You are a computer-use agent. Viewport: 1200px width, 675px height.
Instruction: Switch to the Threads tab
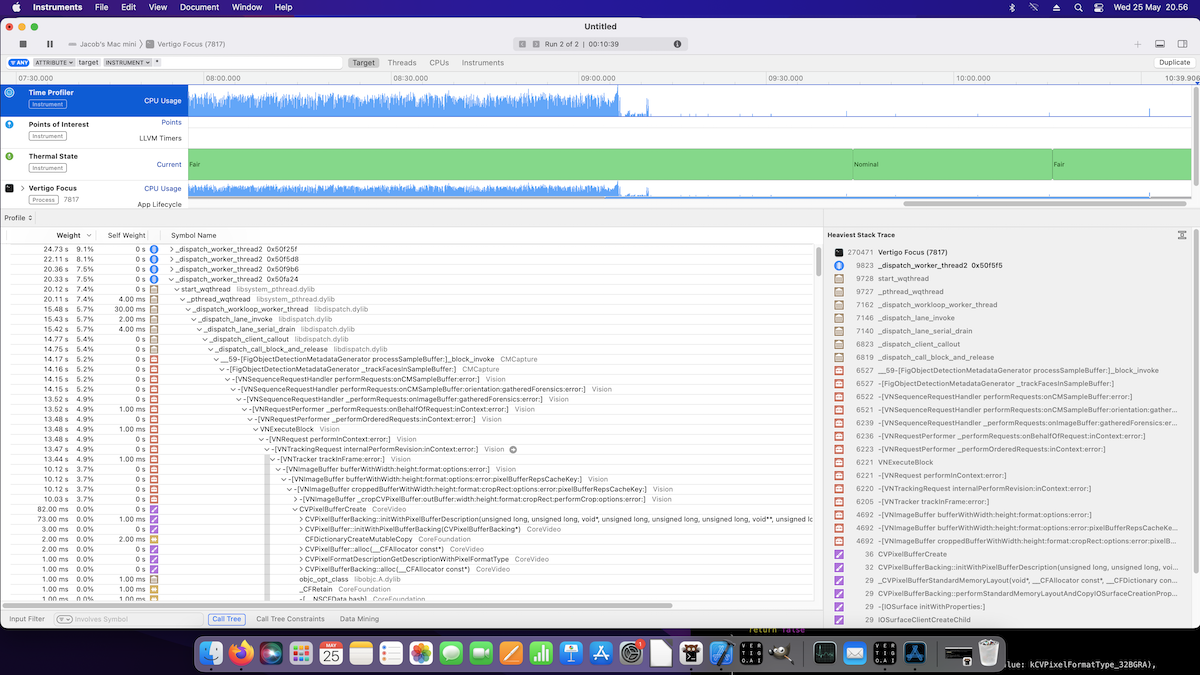[x=402, y=62]
